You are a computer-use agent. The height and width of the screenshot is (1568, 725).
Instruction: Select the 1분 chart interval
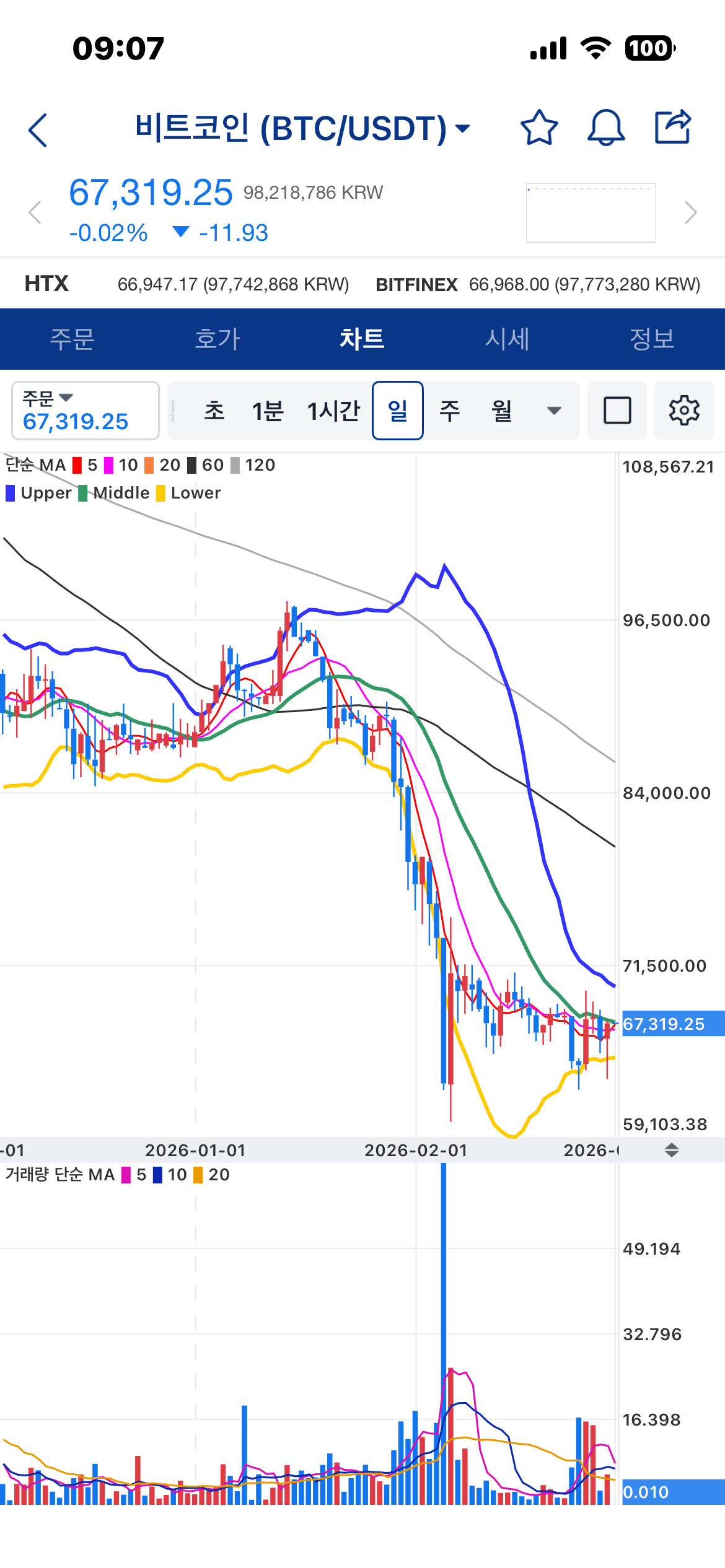[267, 411]
